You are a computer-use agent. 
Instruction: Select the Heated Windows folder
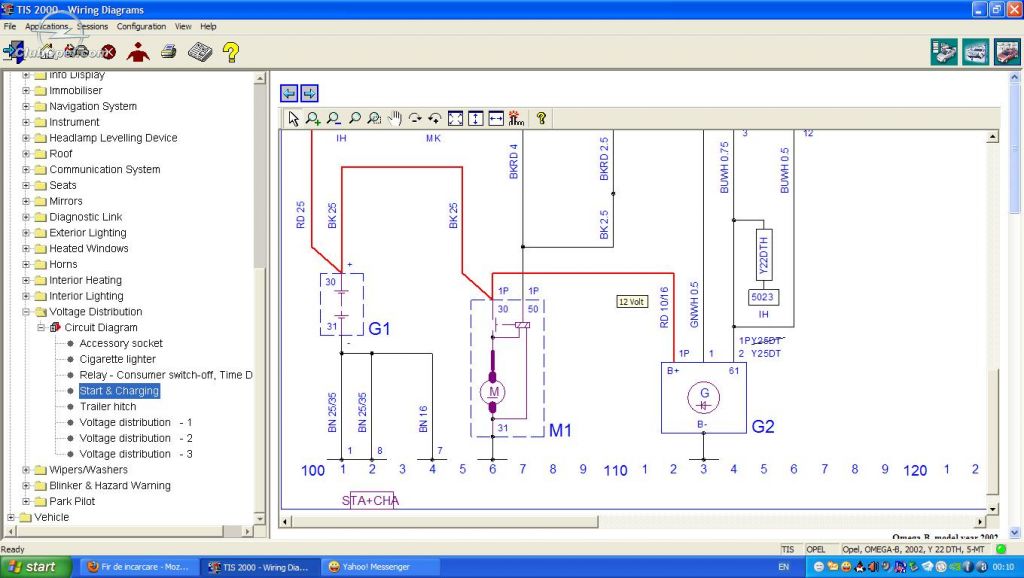pos(89,248)
